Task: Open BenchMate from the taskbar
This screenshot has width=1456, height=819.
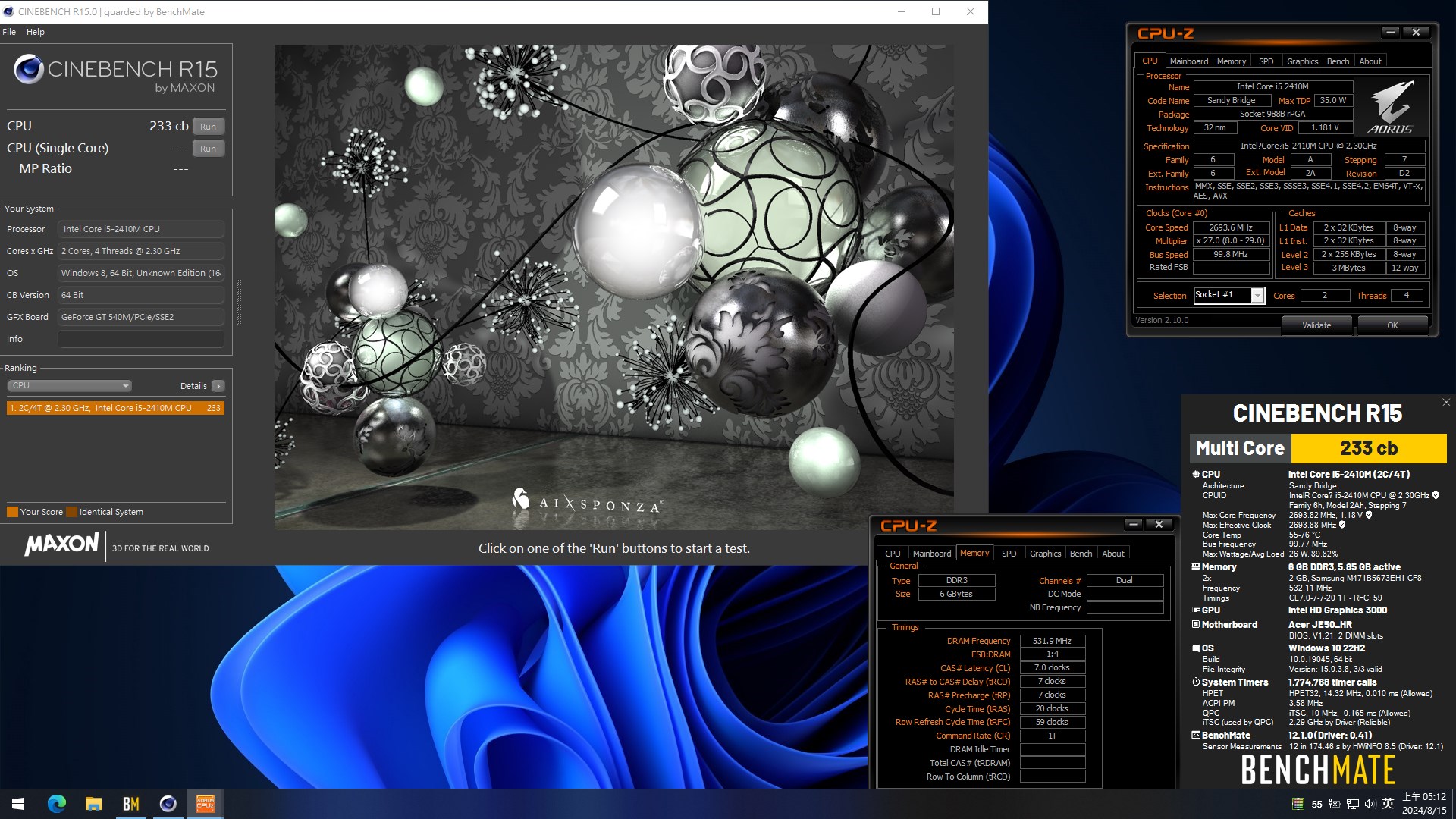Action: click(130, 804)
